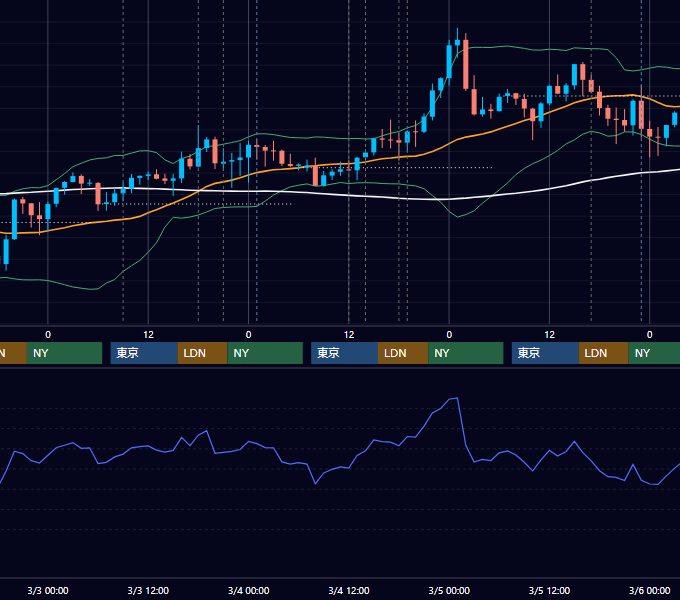
Task: Select the NY session block above 3/5 00:00
Action: coord(466,353)
